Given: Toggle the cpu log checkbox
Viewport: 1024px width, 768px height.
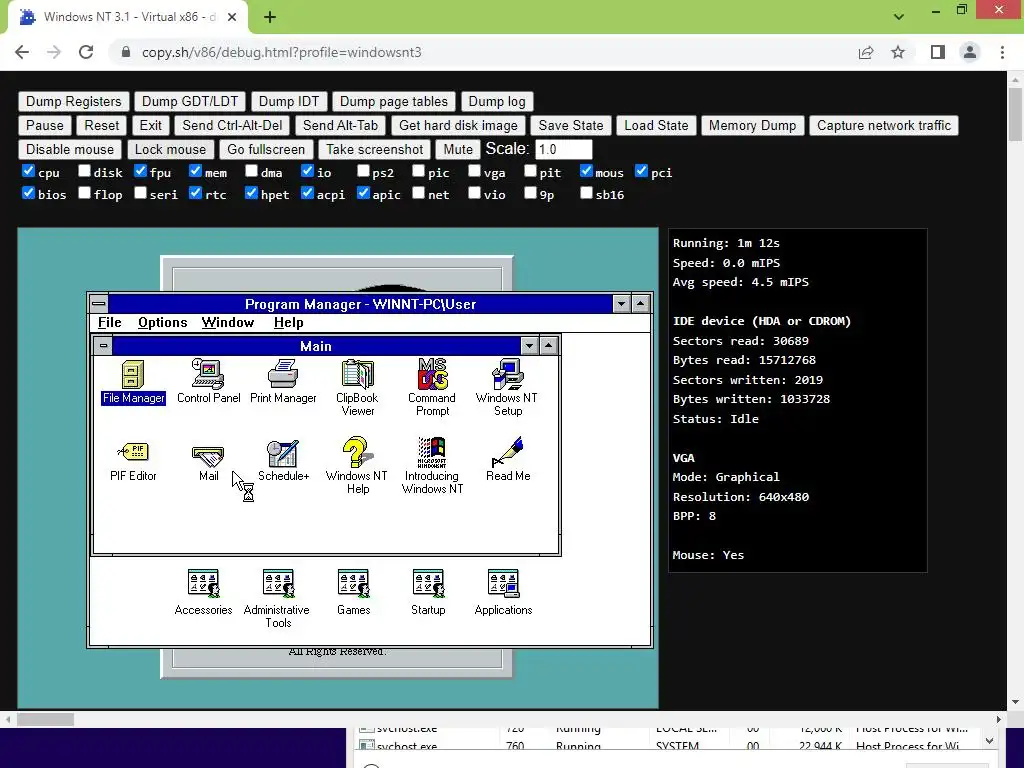Looking at the screenshot, I should point(28,171).
